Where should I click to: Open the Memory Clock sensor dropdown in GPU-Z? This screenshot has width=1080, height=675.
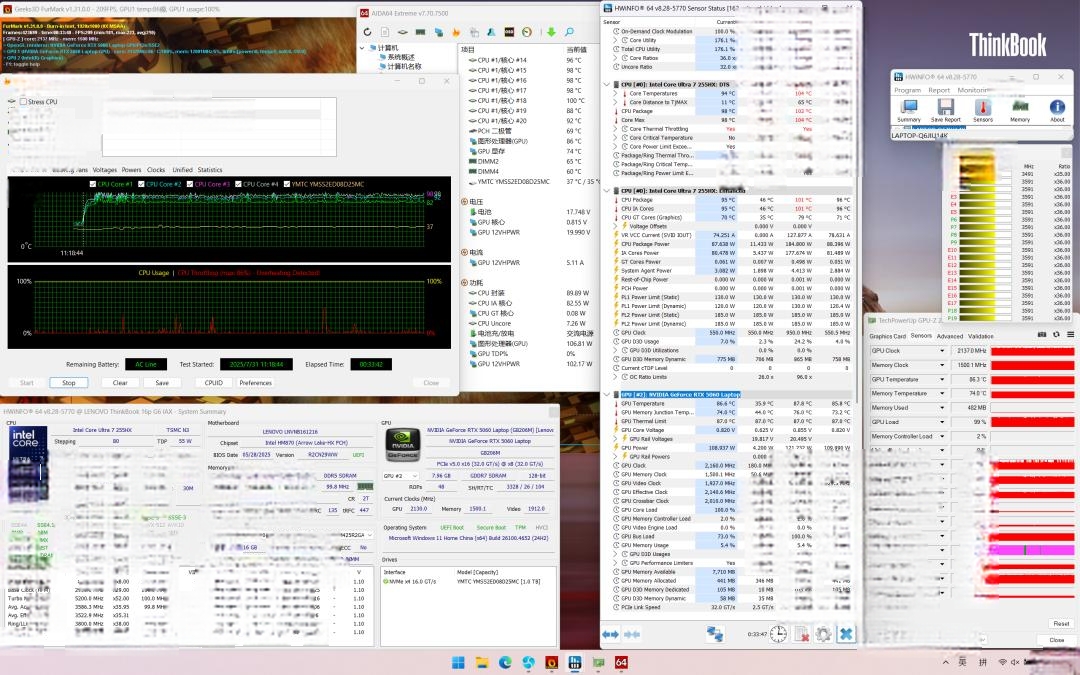[942, 365]
